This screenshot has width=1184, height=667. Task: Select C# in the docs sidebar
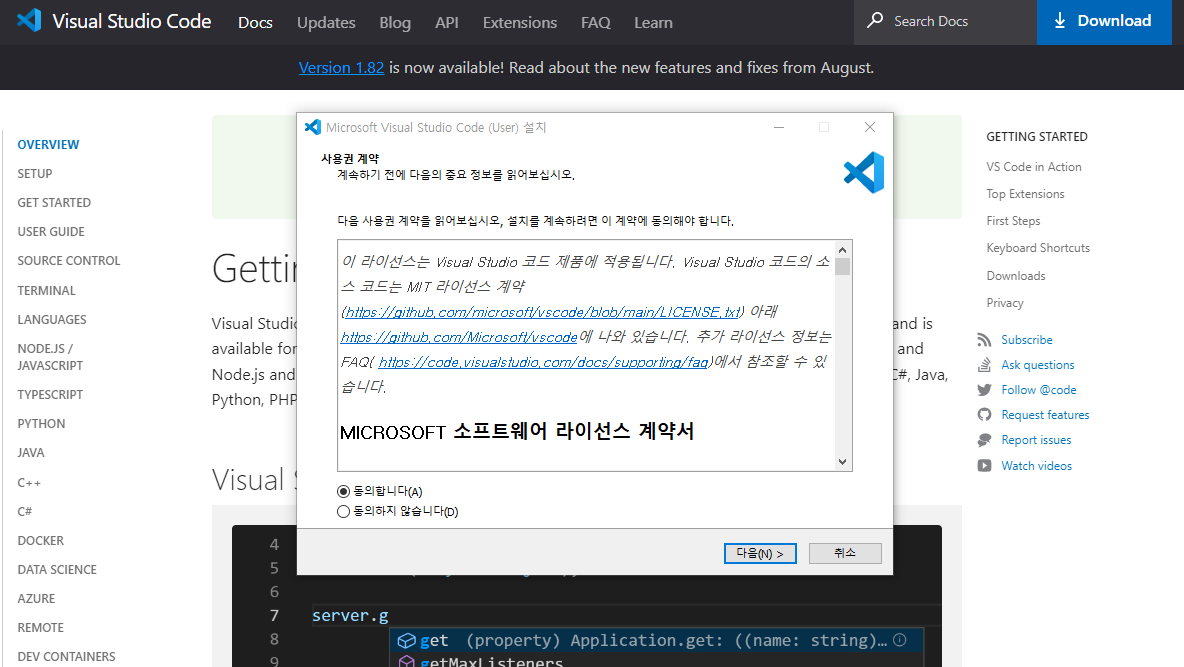(25, 511)
